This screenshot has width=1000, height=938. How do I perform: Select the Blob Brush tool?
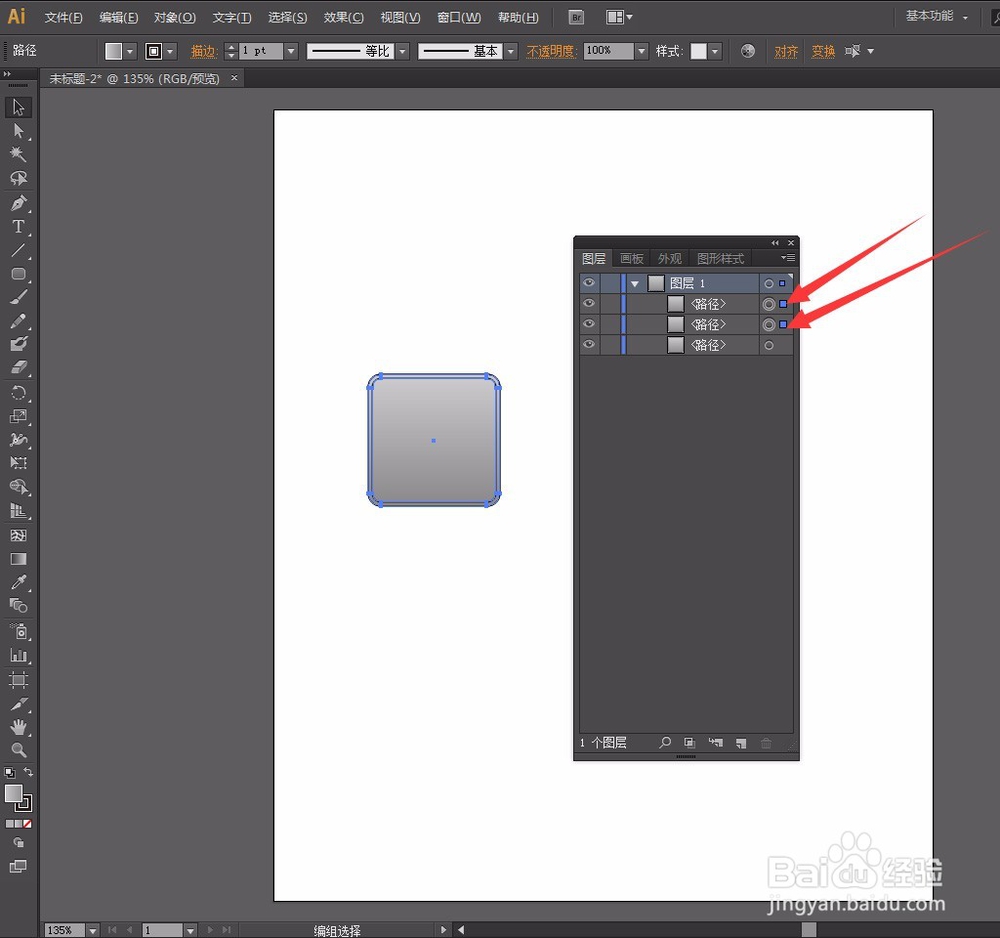[x=18, y=344]
